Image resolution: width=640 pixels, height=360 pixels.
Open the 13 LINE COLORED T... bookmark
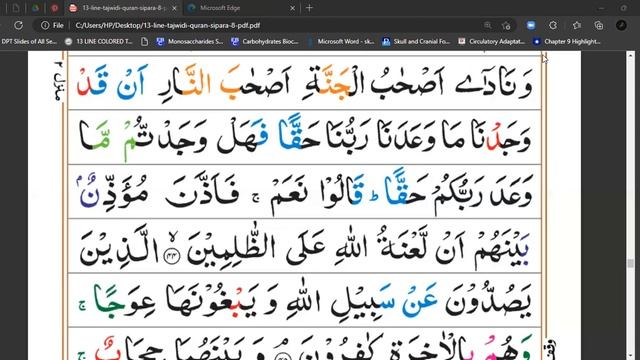tap(99, 41)
